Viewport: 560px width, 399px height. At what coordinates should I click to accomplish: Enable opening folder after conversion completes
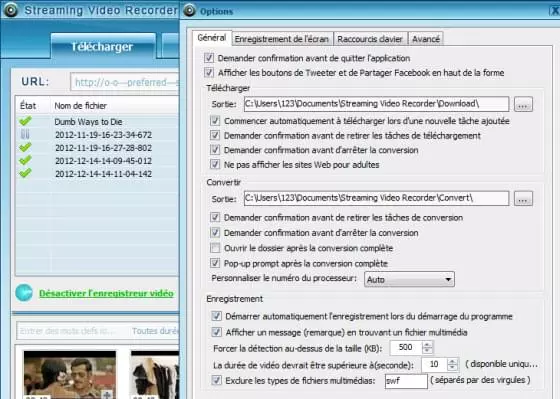pyautogui.click(x=215, y=248)
